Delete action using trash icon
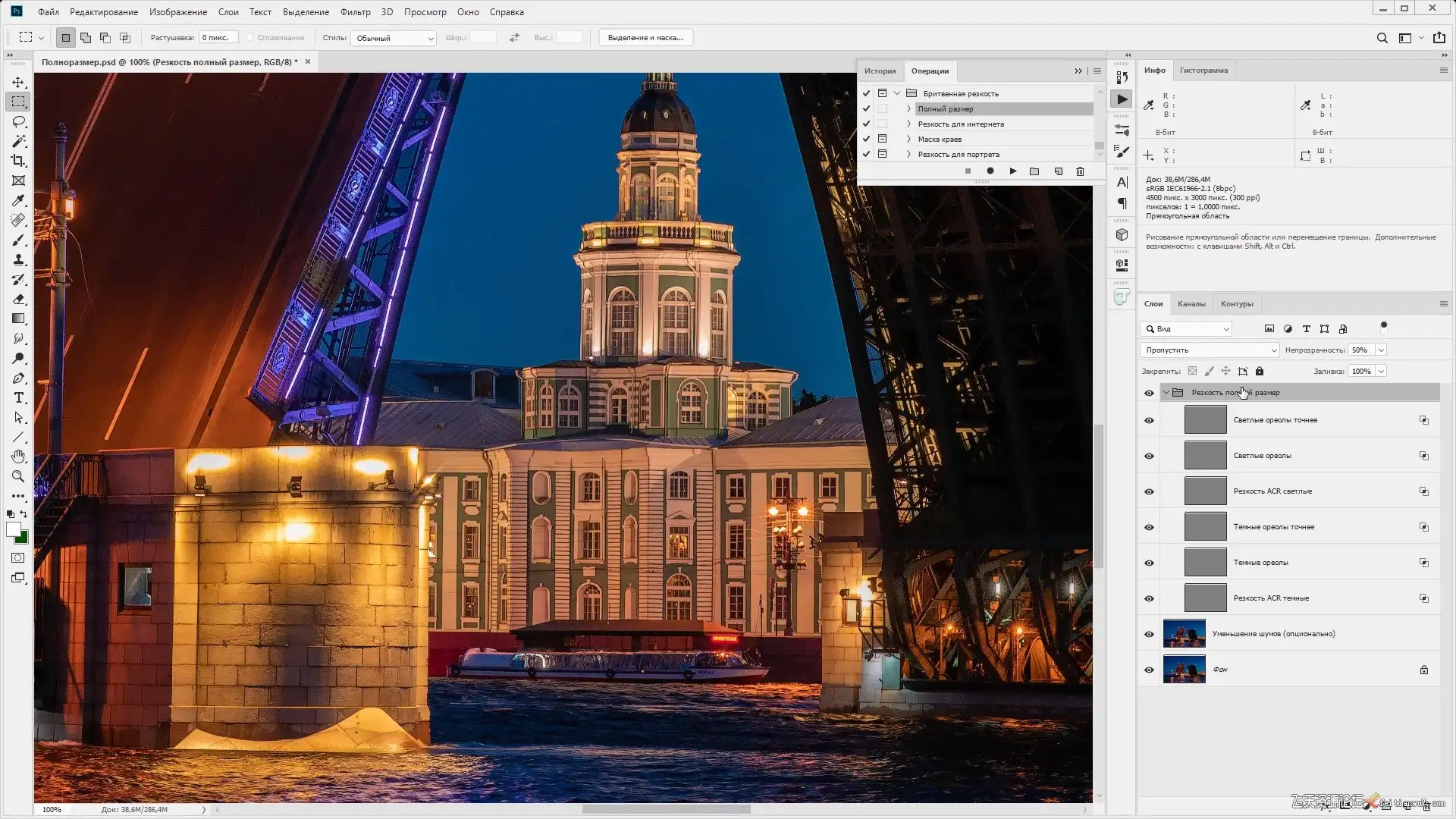Screen dimensions: 1456x819 [x=1080, y=171]
